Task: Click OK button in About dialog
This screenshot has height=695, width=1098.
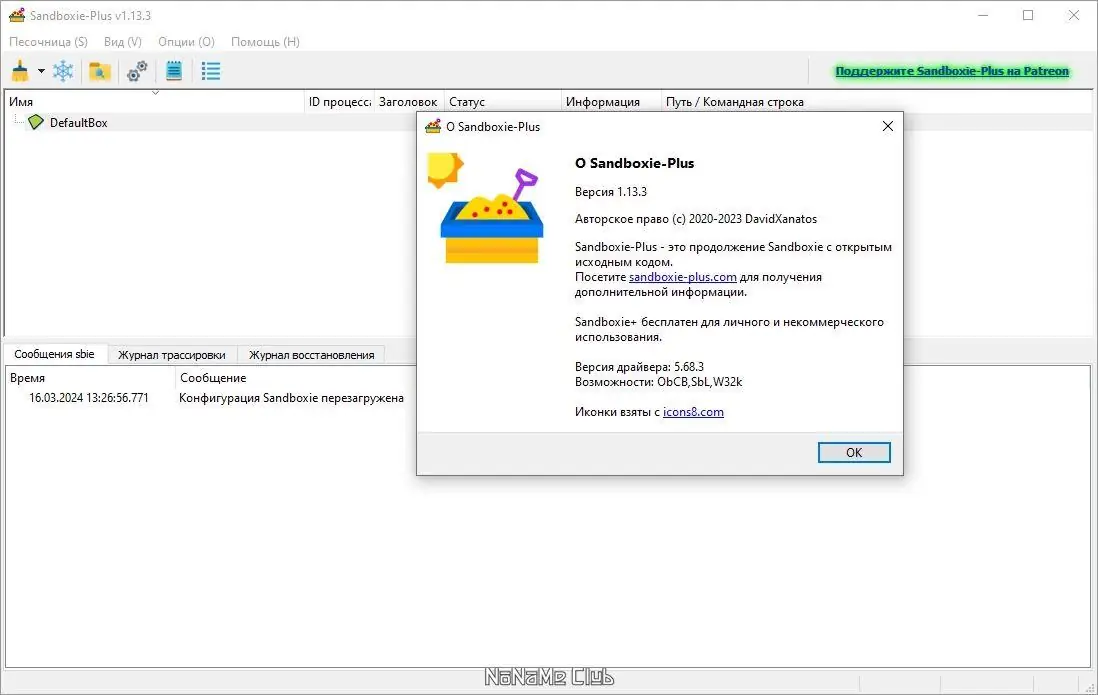Action: 854,453
